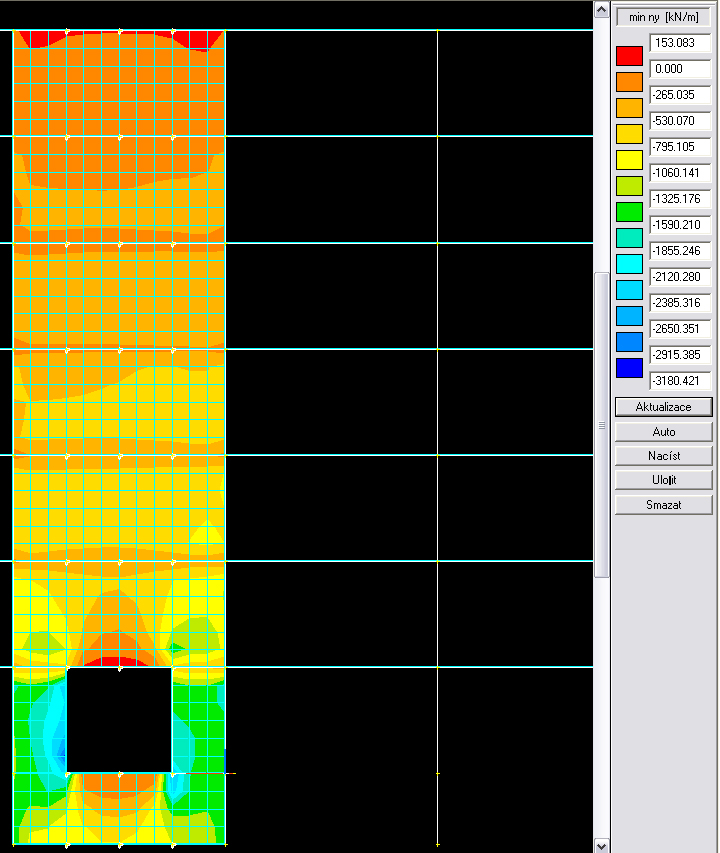Click the vertical scrollbar down arrow
The width and height of the screenshot is (720, 853).
602,845
